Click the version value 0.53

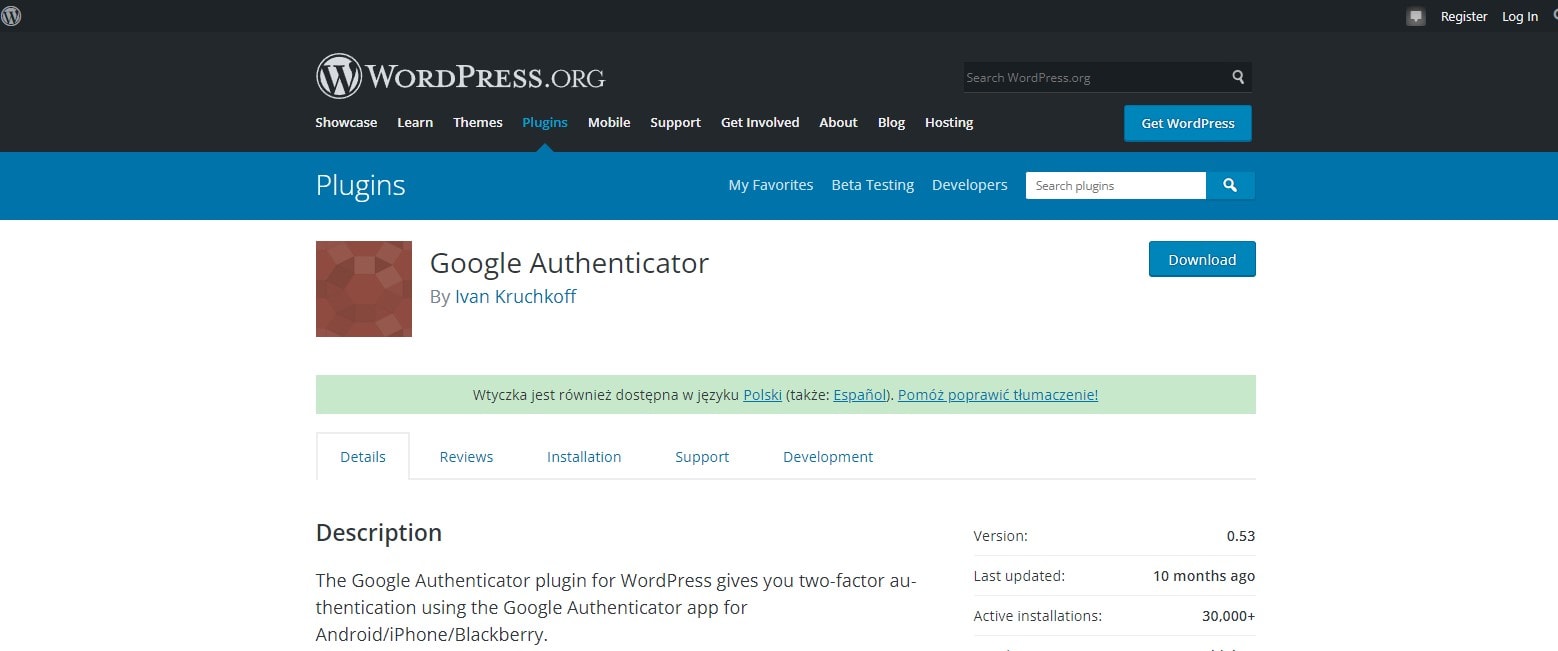coord(1241,536)
